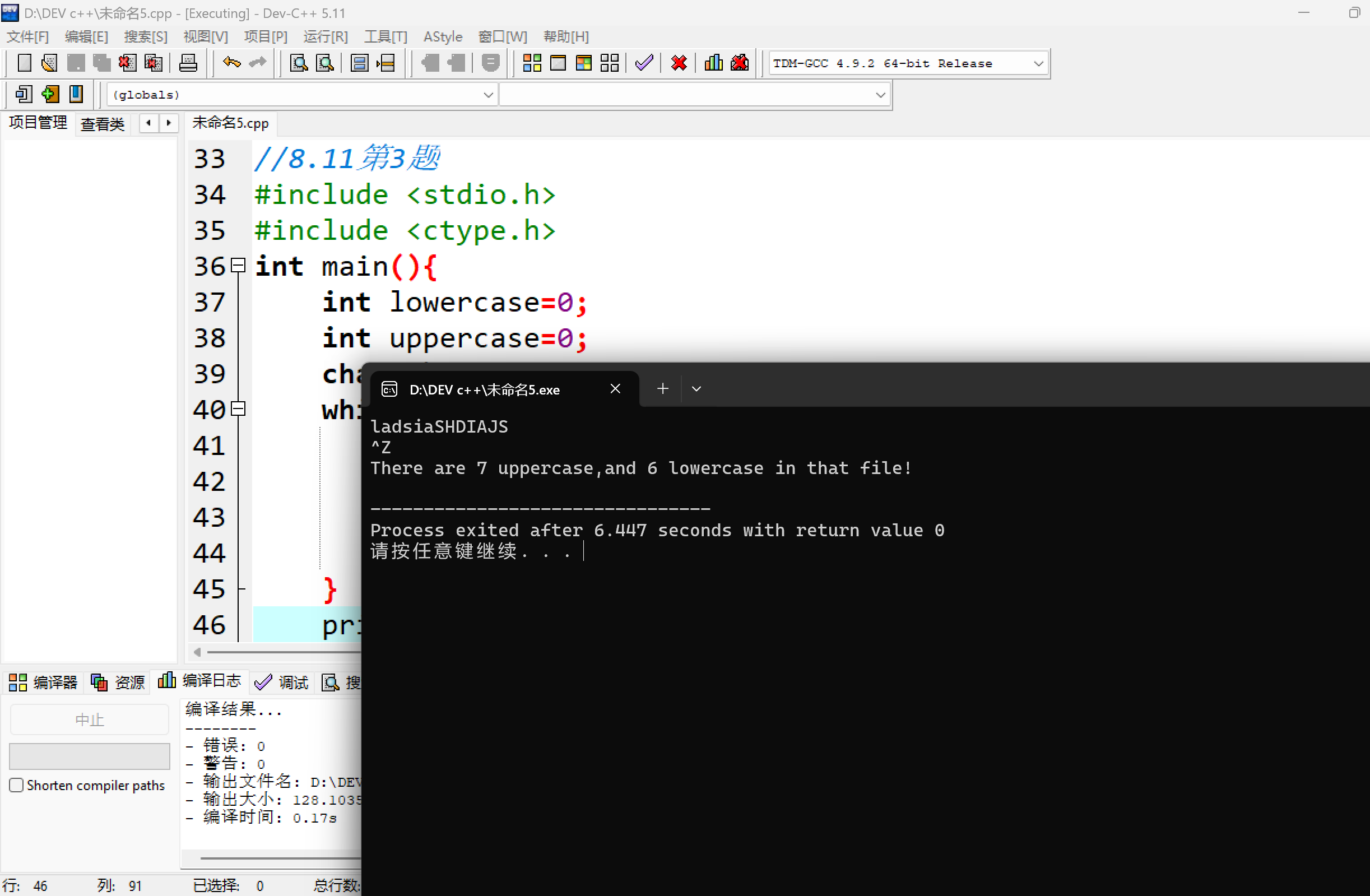The width and height of the screenshot is (1370, 896).
Task: Click the red X stop execution icon
Action: [x=679, y=63]
